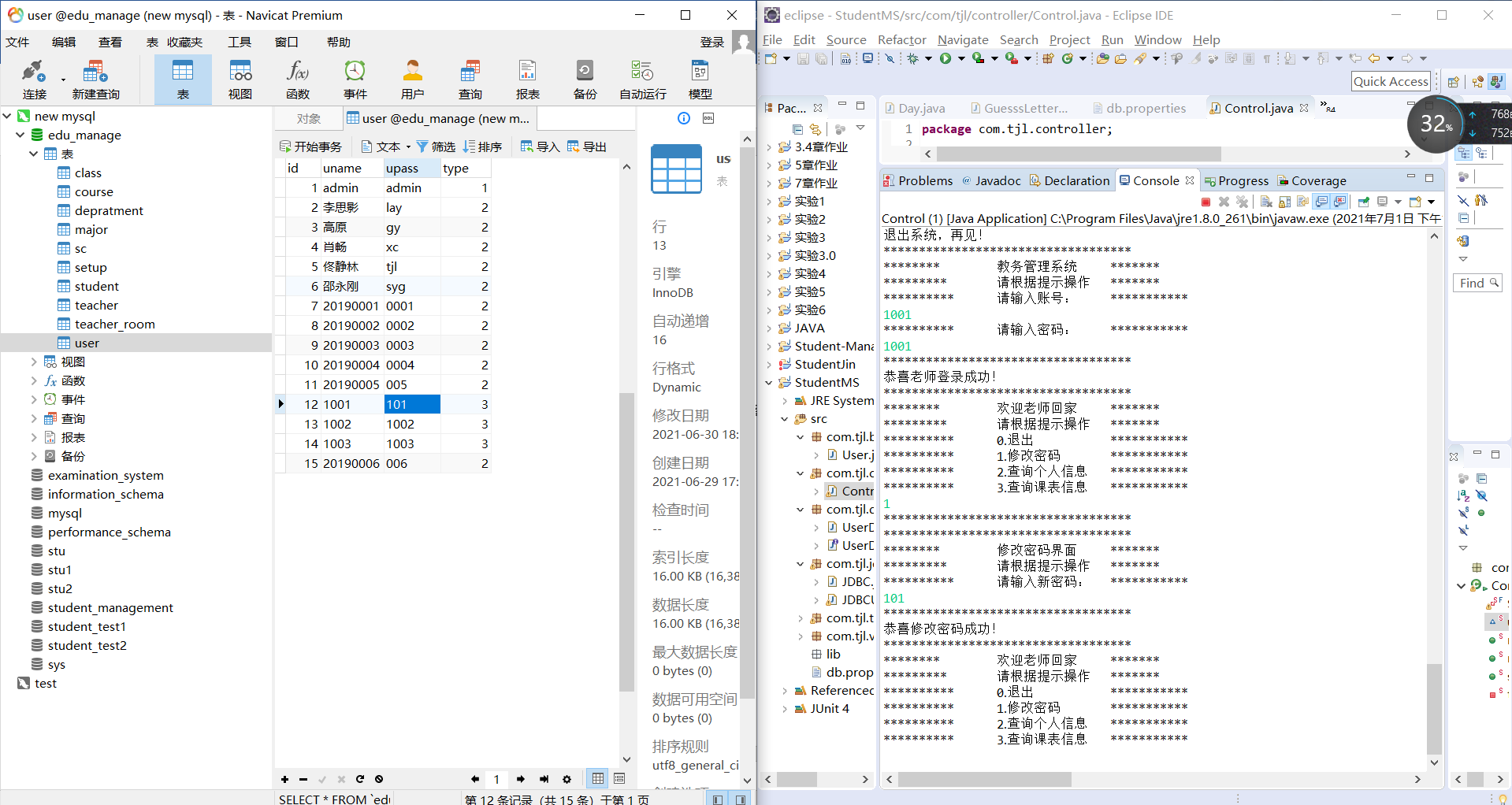This screenshot has width=1512, height=805.
Task: Expand the 视图 node in the tree
Action: (33, 362)
